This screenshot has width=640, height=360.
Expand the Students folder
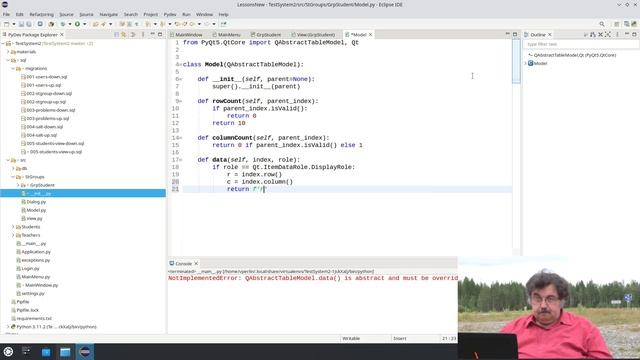(13, 227)
